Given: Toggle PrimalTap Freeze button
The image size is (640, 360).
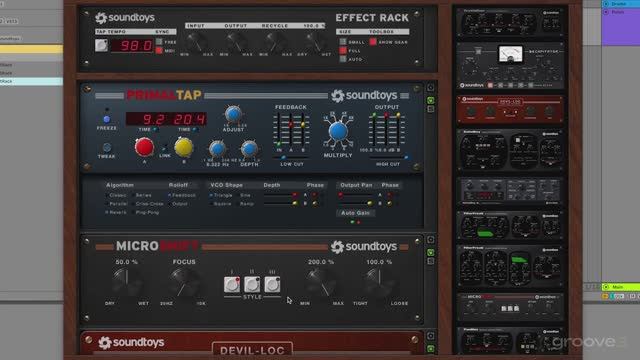Looking at the screenshot, I should tap(107, 119).
